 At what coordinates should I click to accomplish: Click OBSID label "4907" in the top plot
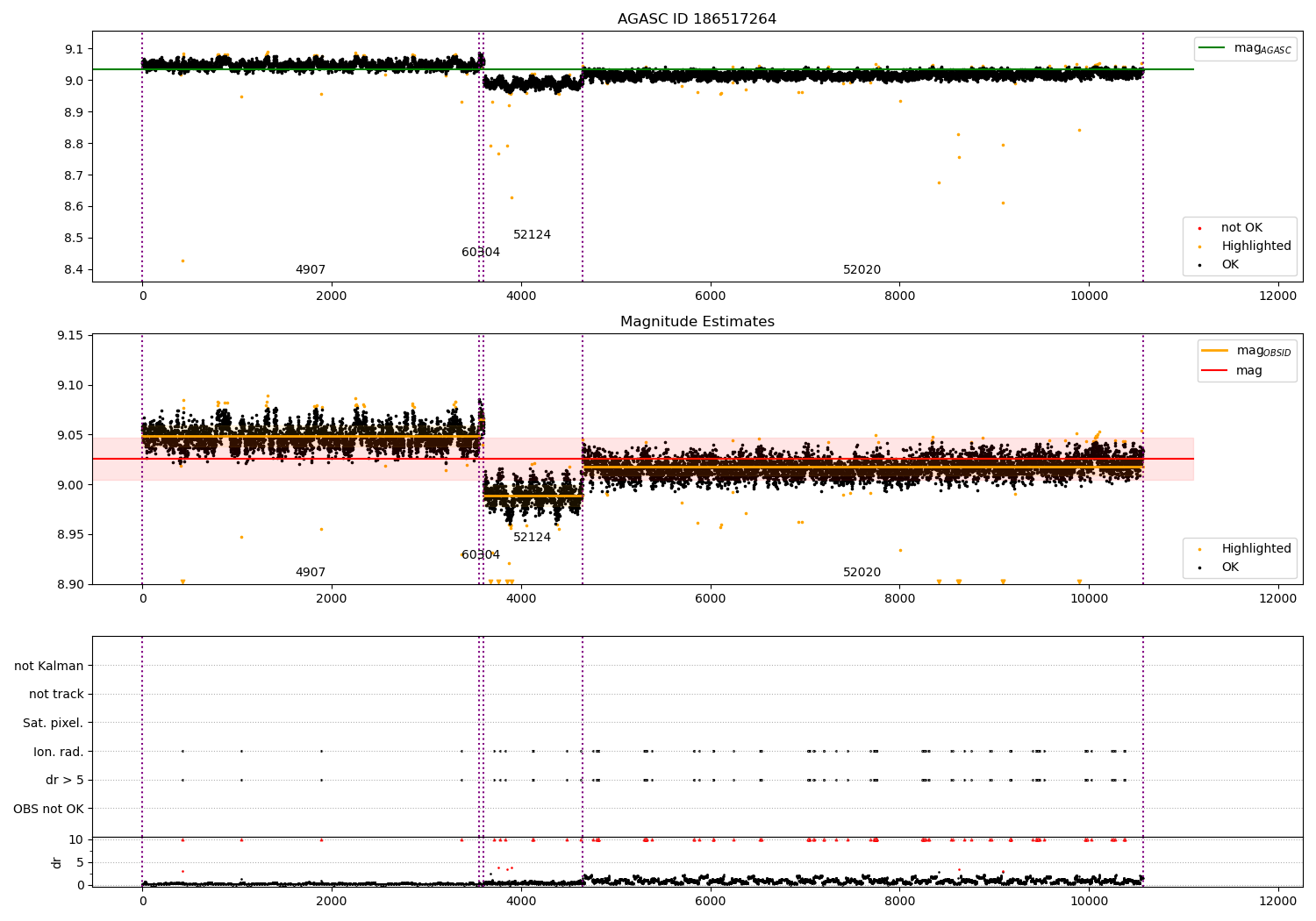pyautogui.click(x=311, y=270)
